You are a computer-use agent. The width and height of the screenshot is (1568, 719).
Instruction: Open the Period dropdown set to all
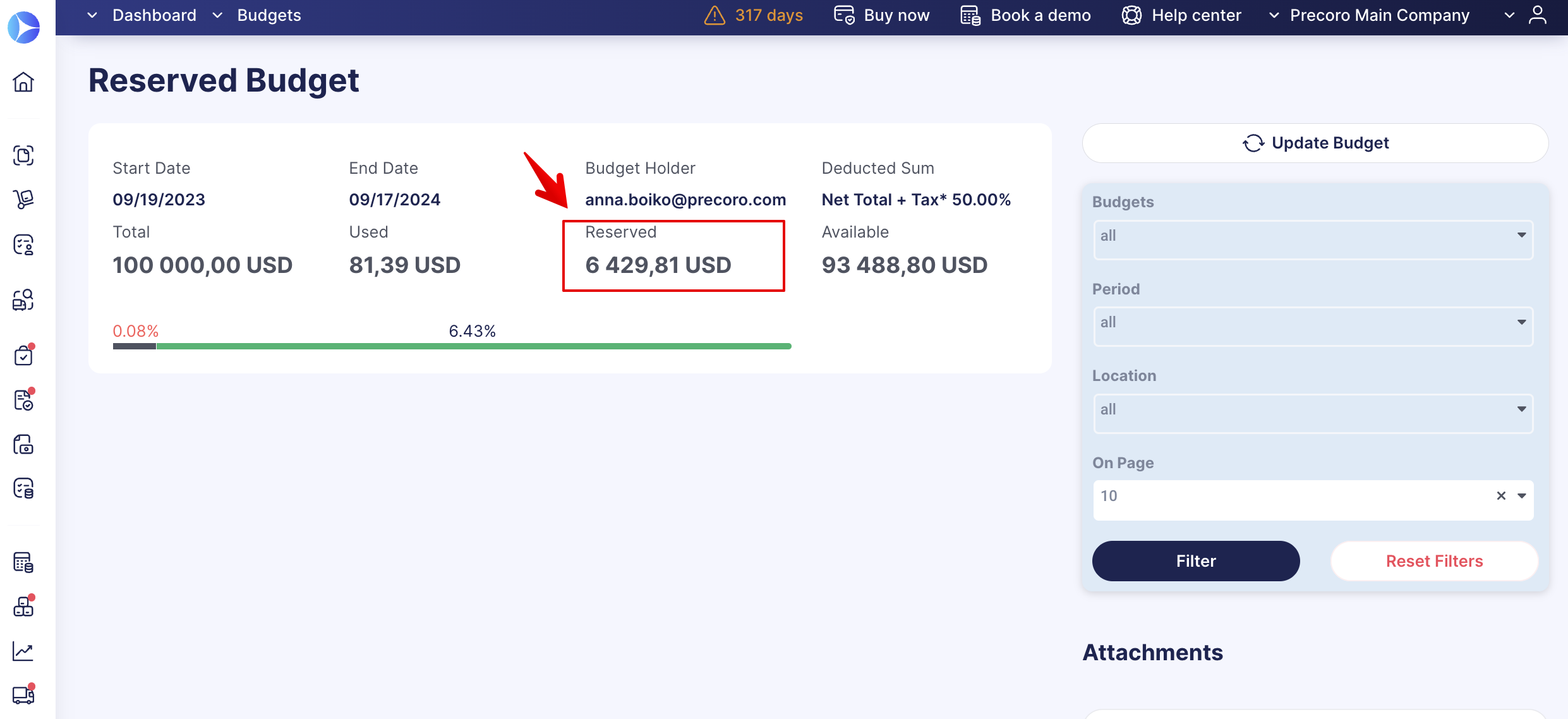[x=1313, y=326]
